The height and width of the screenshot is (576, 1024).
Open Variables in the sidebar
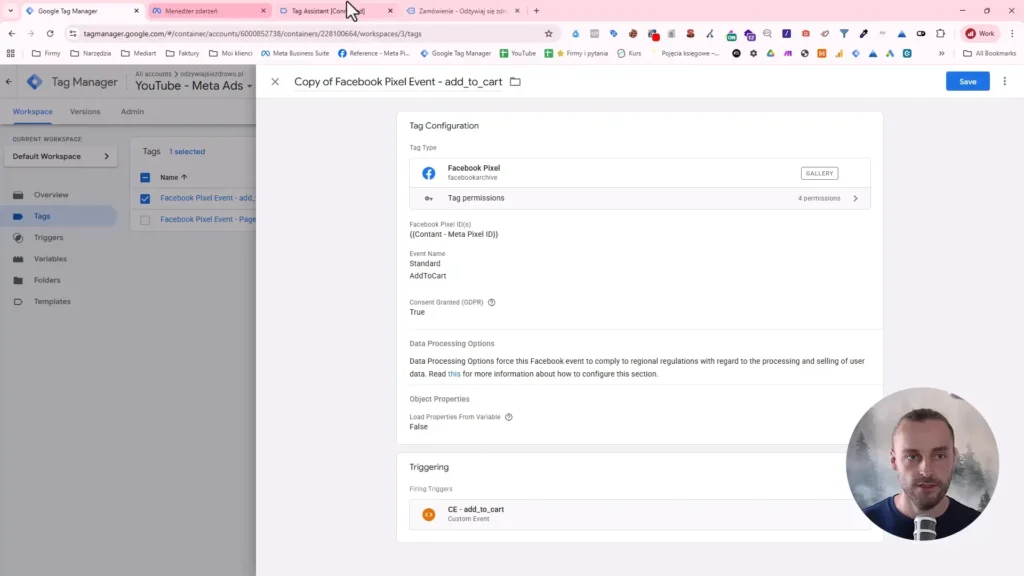point(50,259)
